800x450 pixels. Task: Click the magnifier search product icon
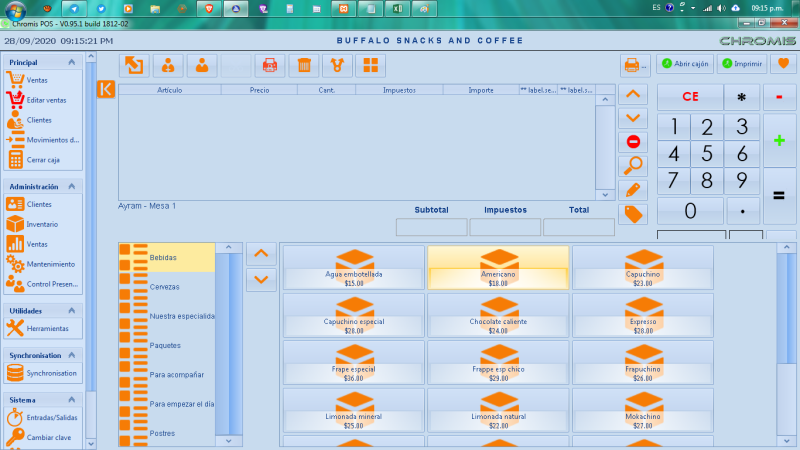click(x=633, y=166)
